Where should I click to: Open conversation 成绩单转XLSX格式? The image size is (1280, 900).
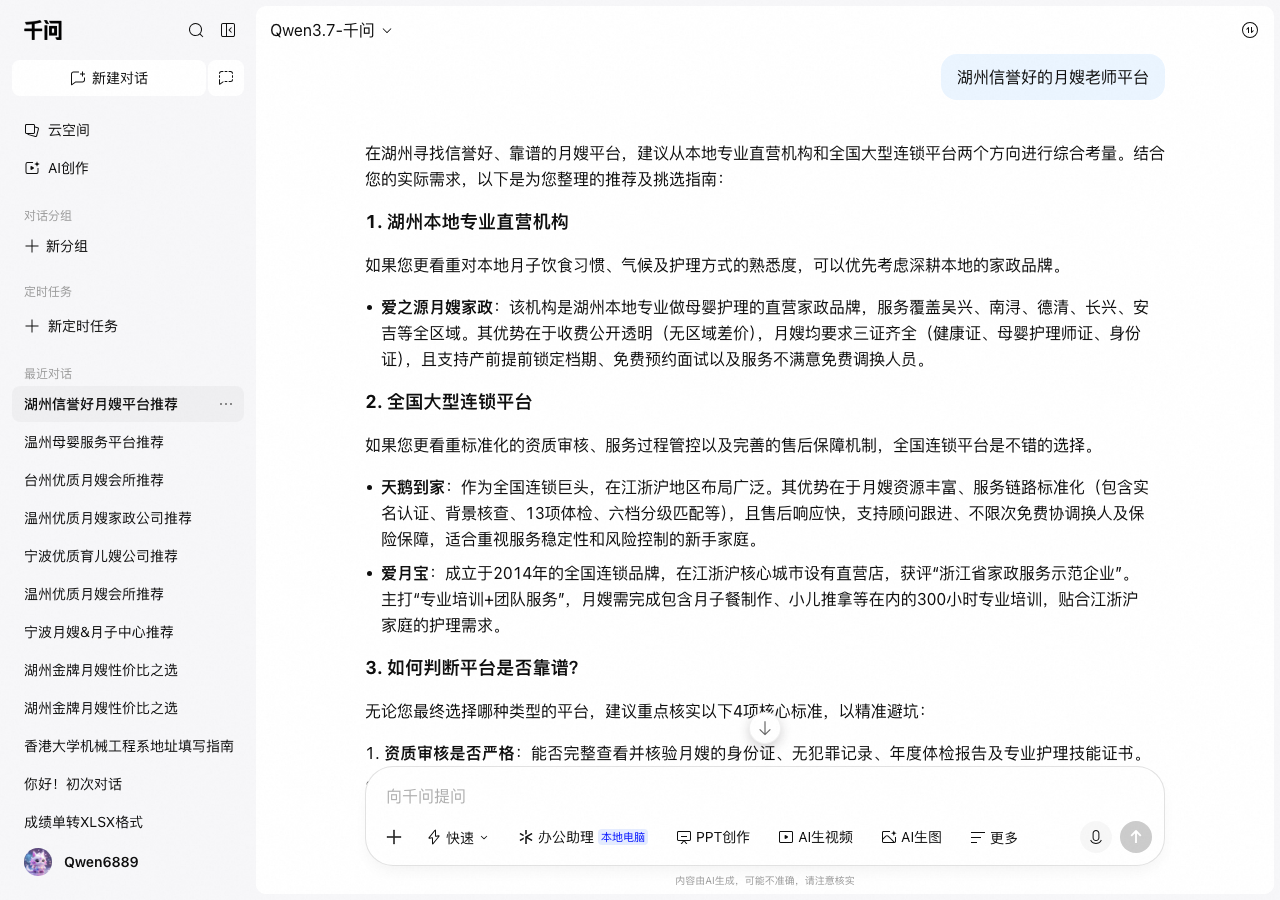pyautogui.click(x=128, y=822)
